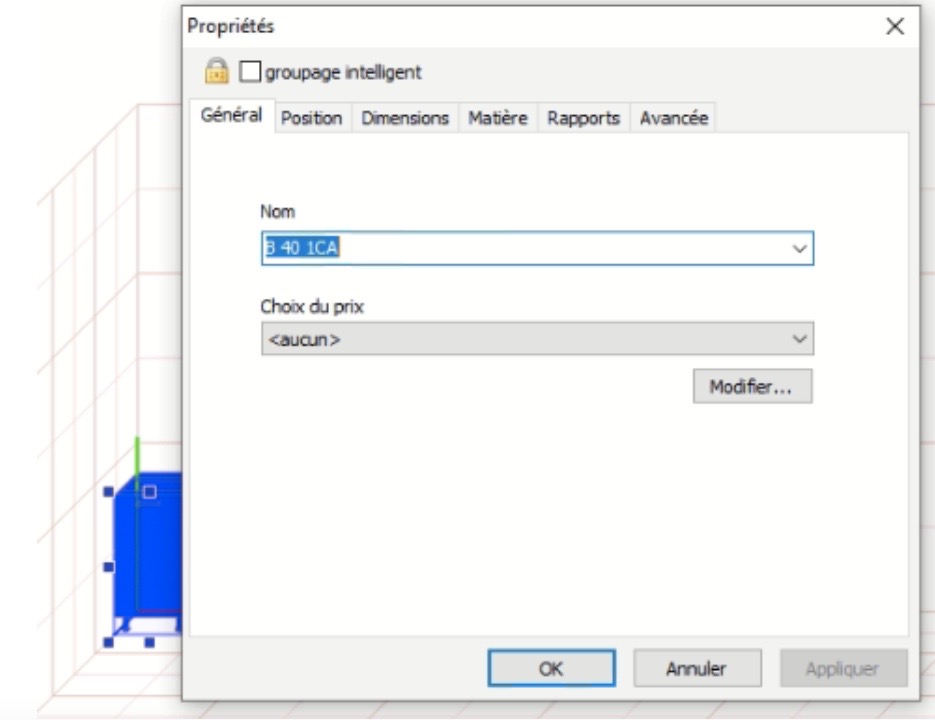
Task: Open the Choix du prix dropdown
Action: coord(537,339)
